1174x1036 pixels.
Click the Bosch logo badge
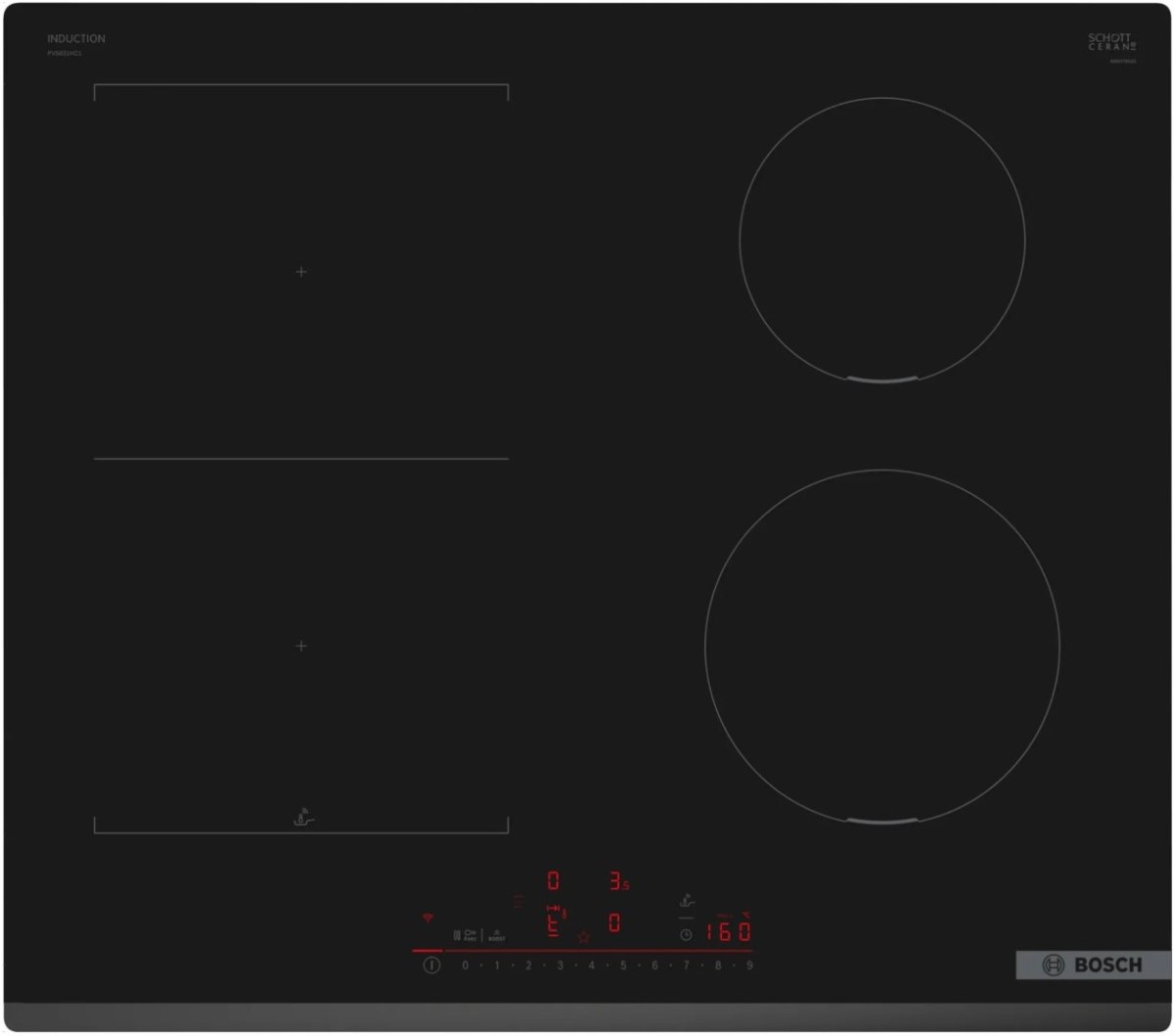[1092, 966]
